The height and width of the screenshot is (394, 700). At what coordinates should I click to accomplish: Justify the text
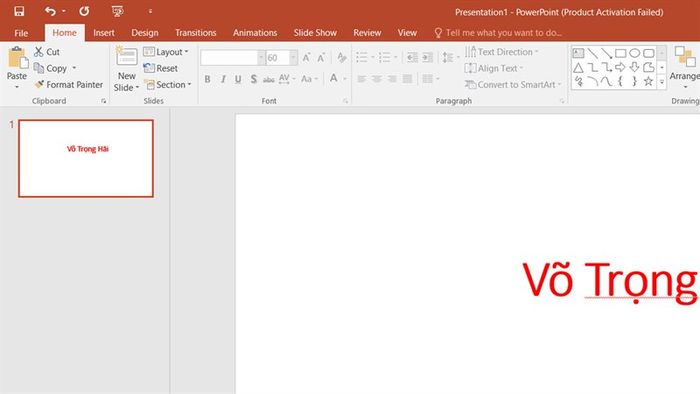point(407,79)
